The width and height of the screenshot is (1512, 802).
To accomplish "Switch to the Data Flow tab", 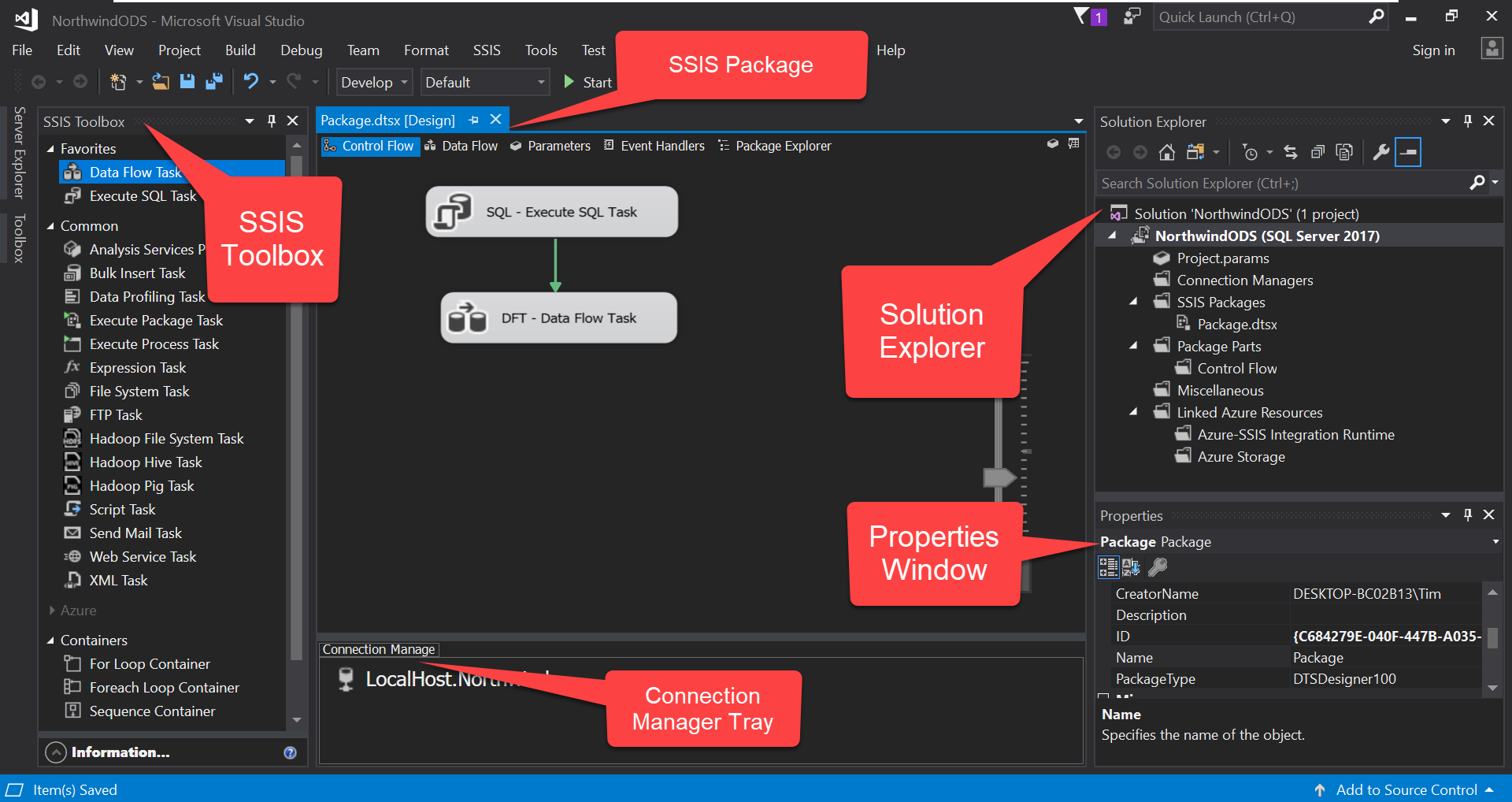I will (461, 146).
